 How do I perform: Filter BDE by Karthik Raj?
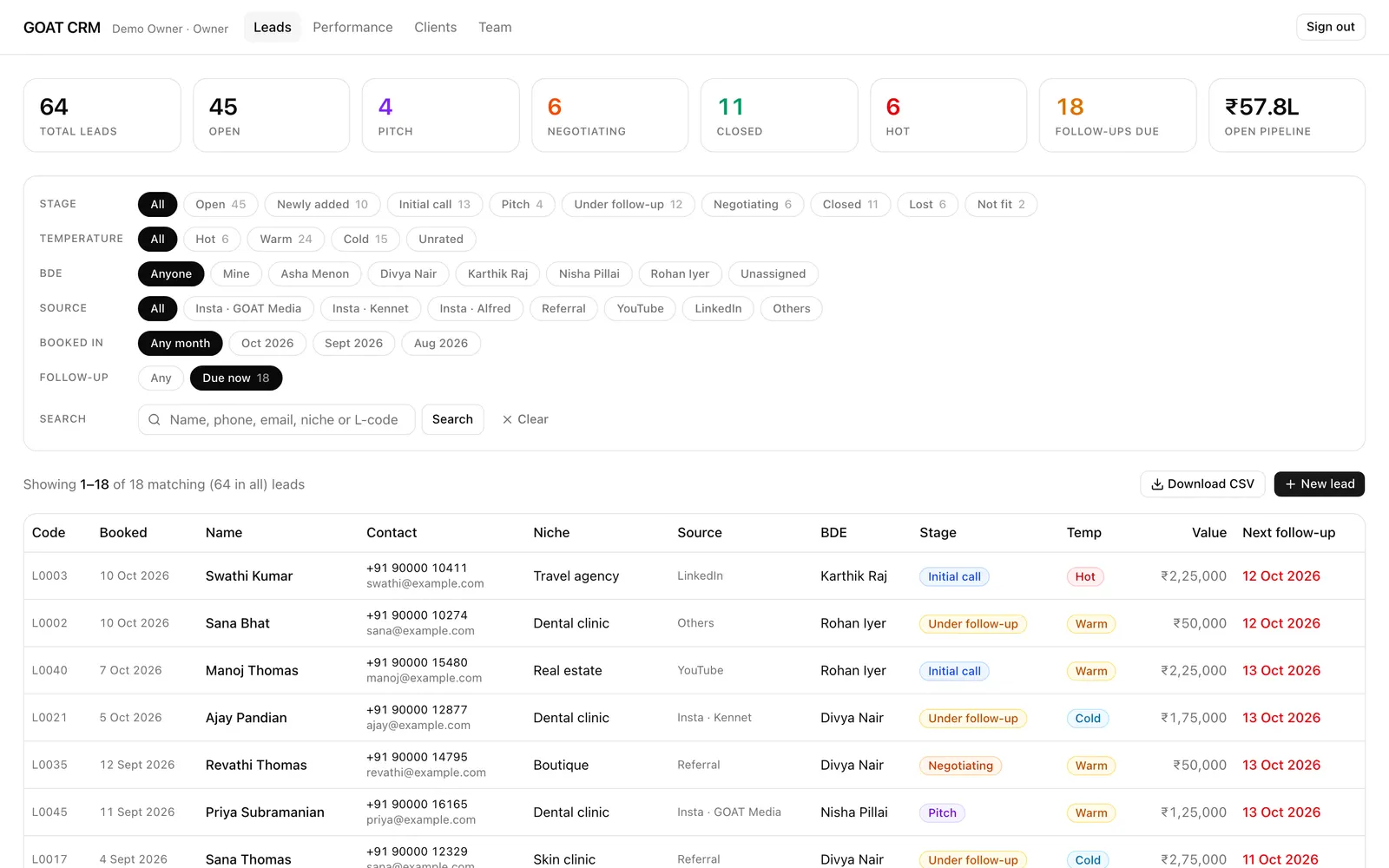click(497, 273)
